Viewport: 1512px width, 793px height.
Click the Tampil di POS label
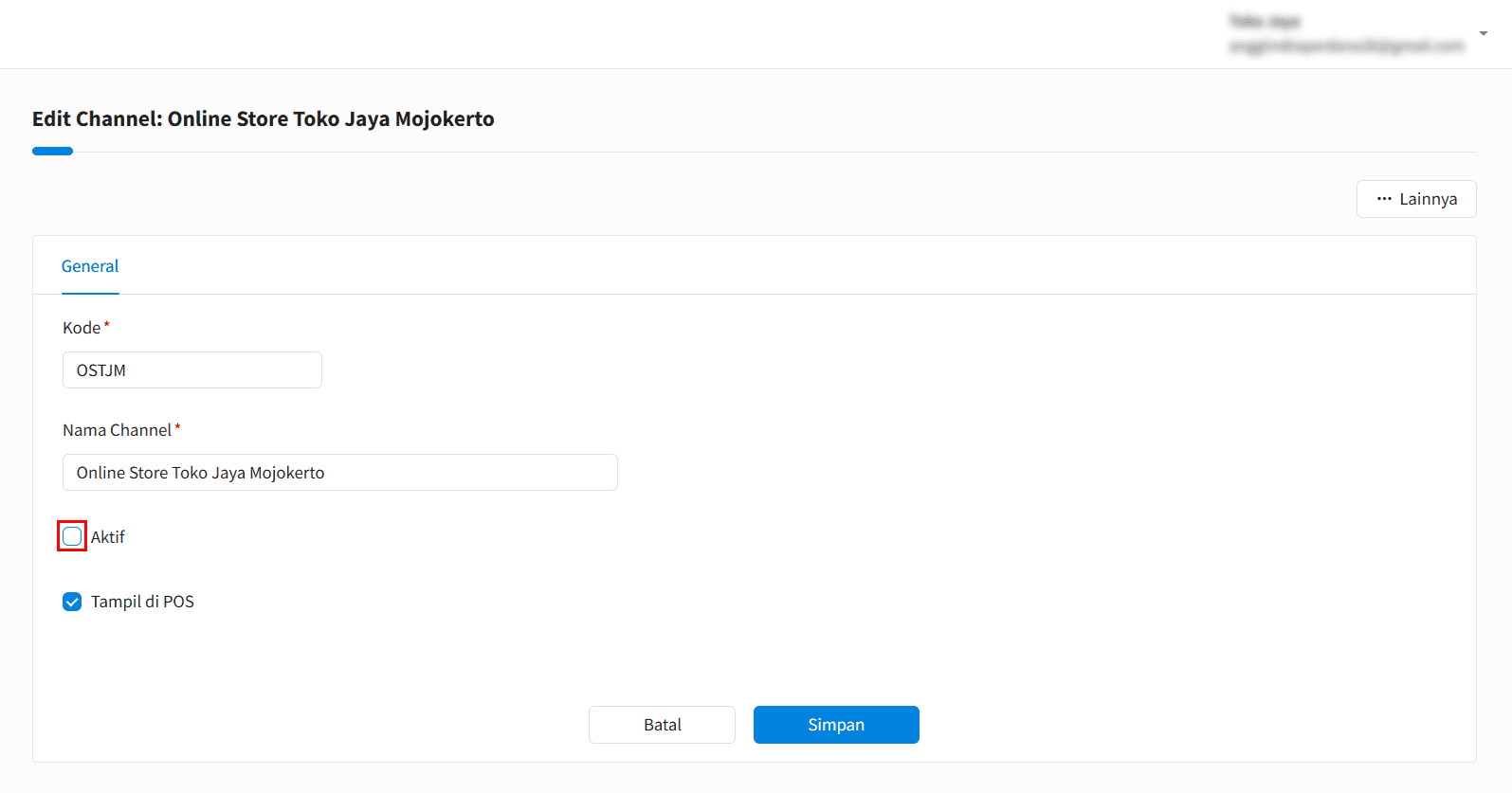click(142, 602)
